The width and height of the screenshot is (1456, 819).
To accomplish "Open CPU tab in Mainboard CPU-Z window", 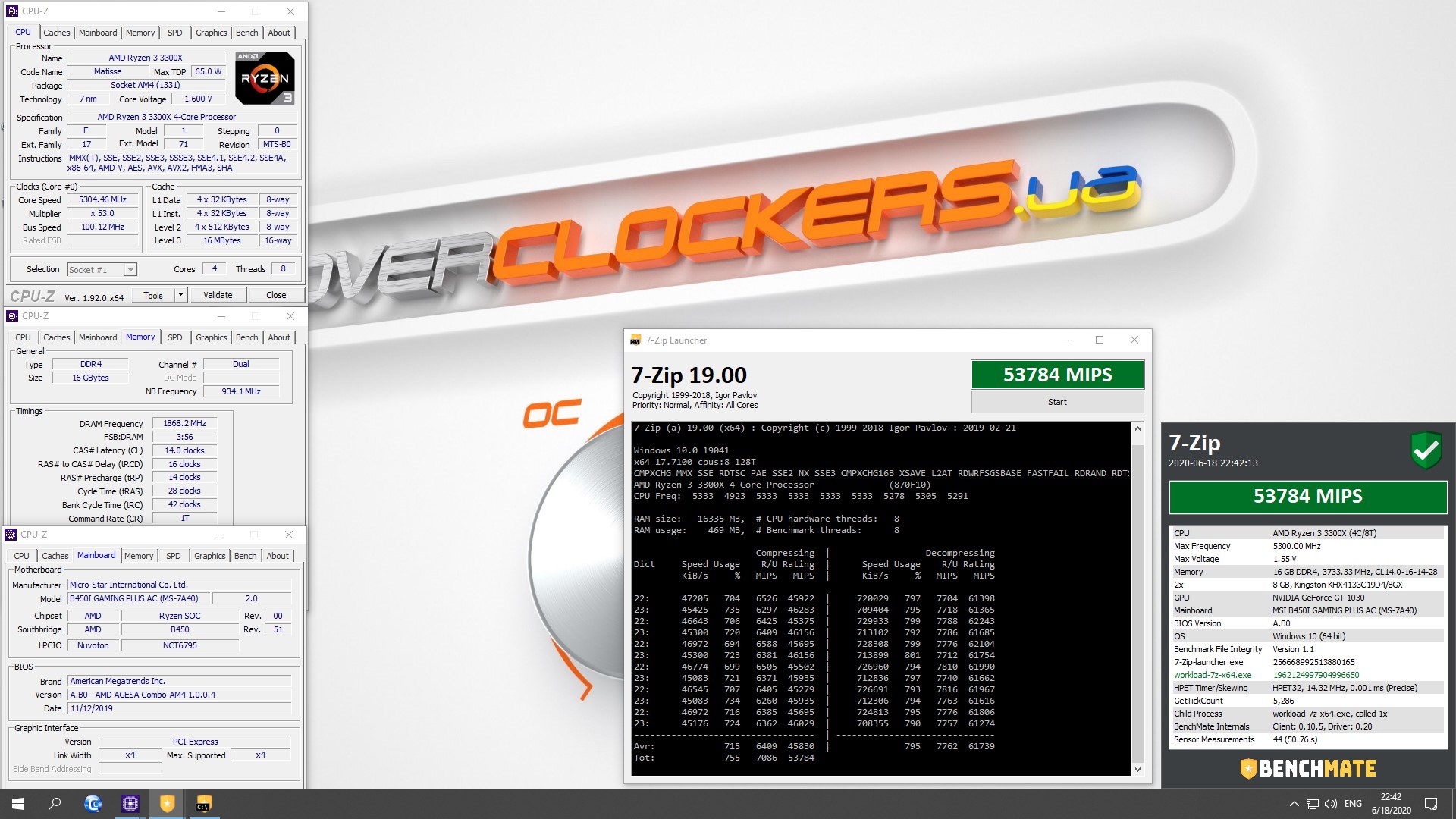I will point(22,556).
